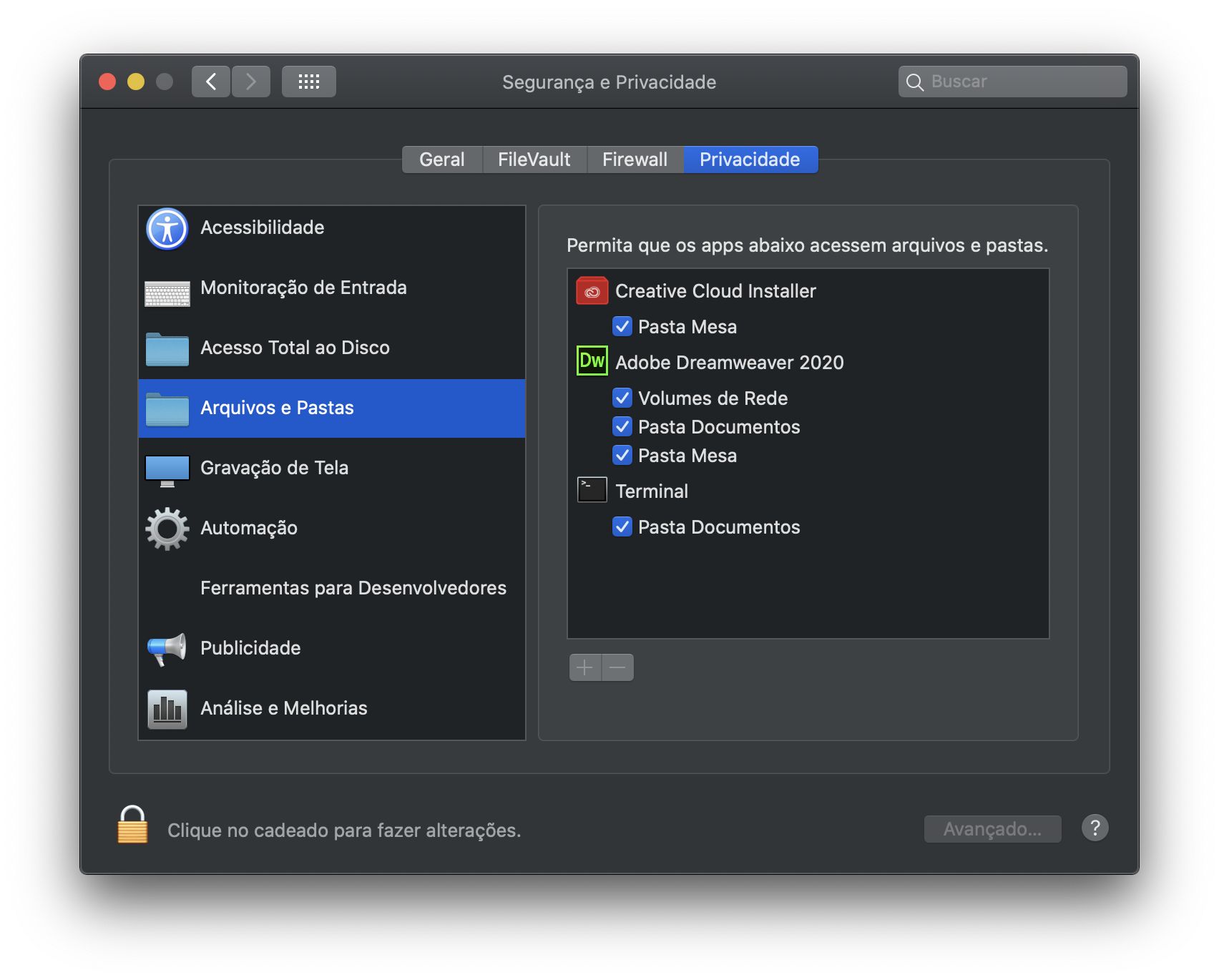This screenshot has height=980, width=1219.
Task: Uncheck Pasta Documentos under Adobe Dreamweaver 2020
Action: [622, 426]
